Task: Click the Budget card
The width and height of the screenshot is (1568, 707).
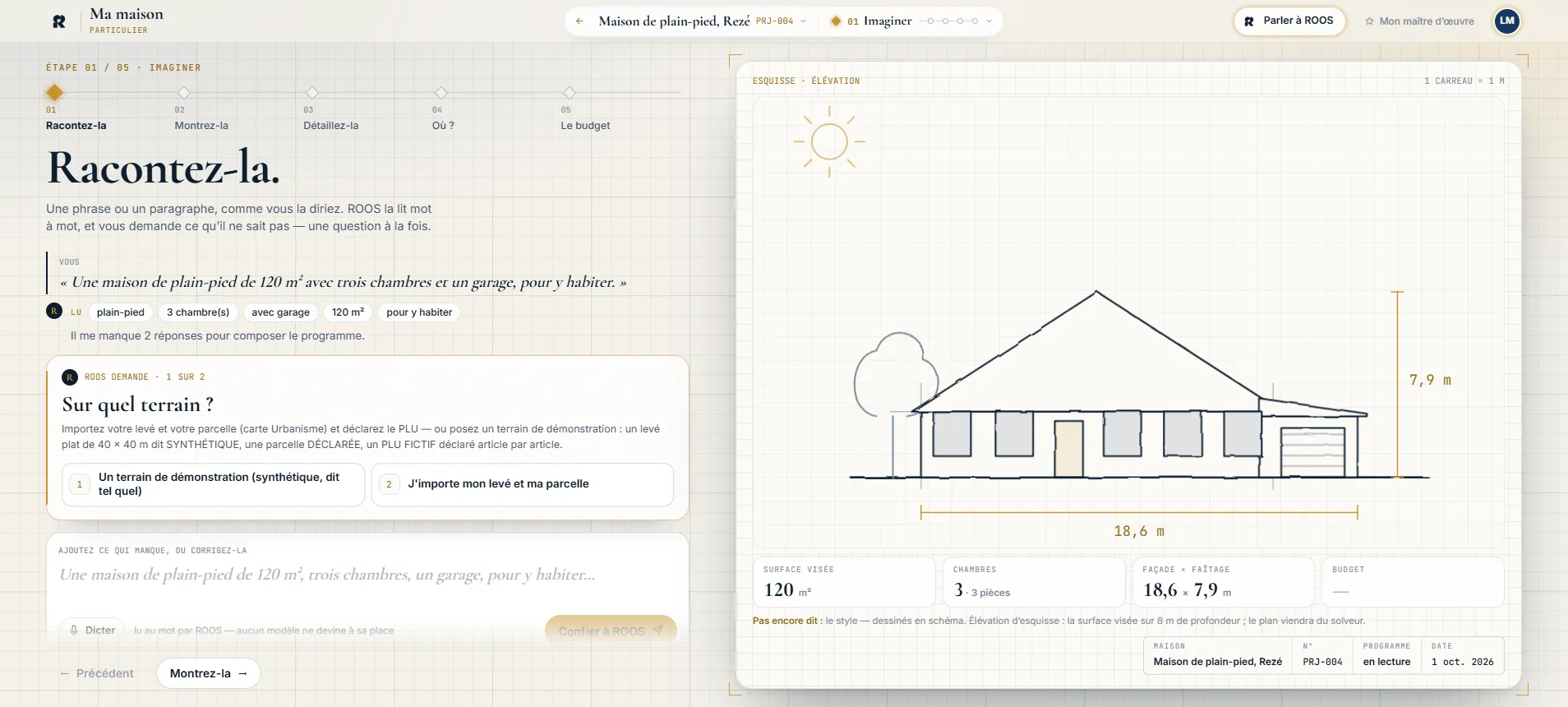Action: [1413, 582]
